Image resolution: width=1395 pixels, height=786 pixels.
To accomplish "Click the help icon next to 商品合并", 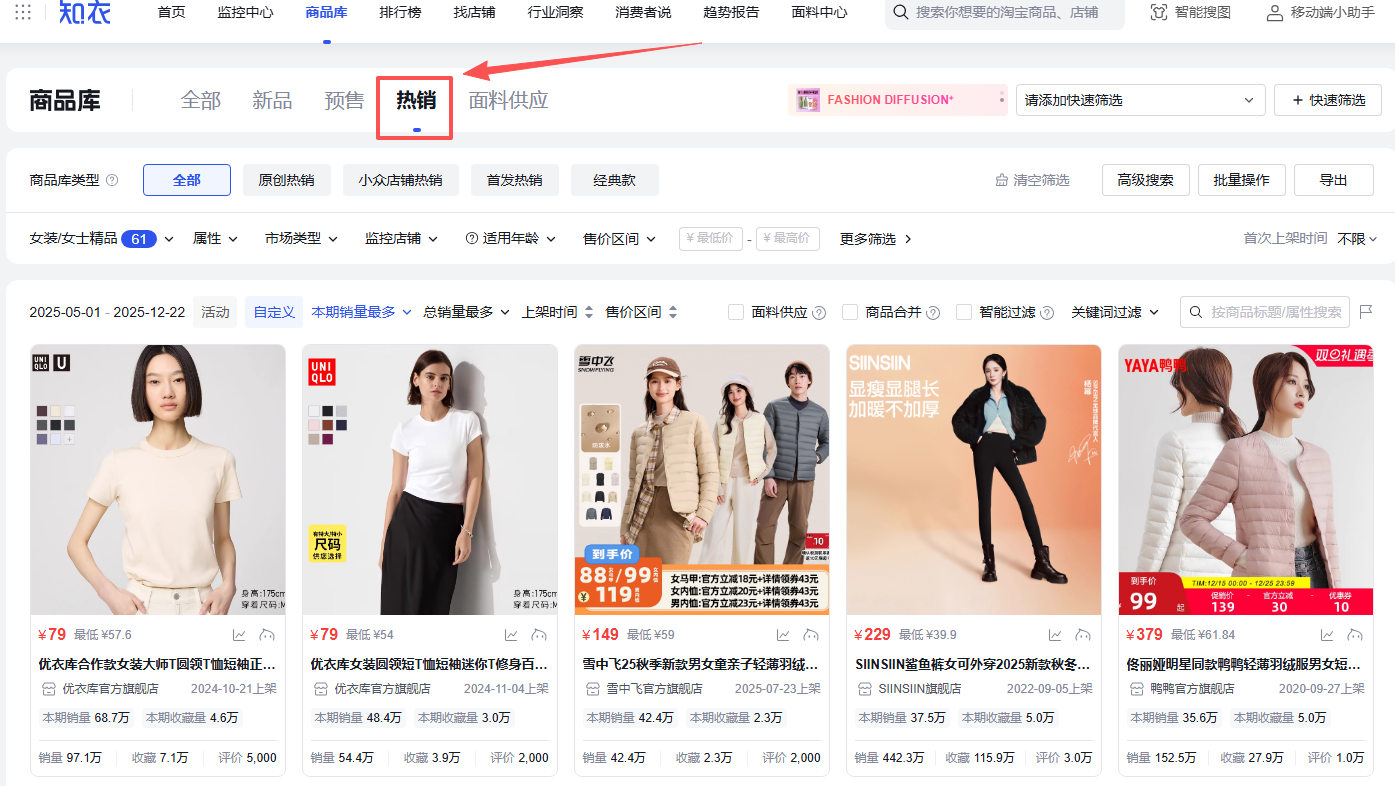I will 933,312.
